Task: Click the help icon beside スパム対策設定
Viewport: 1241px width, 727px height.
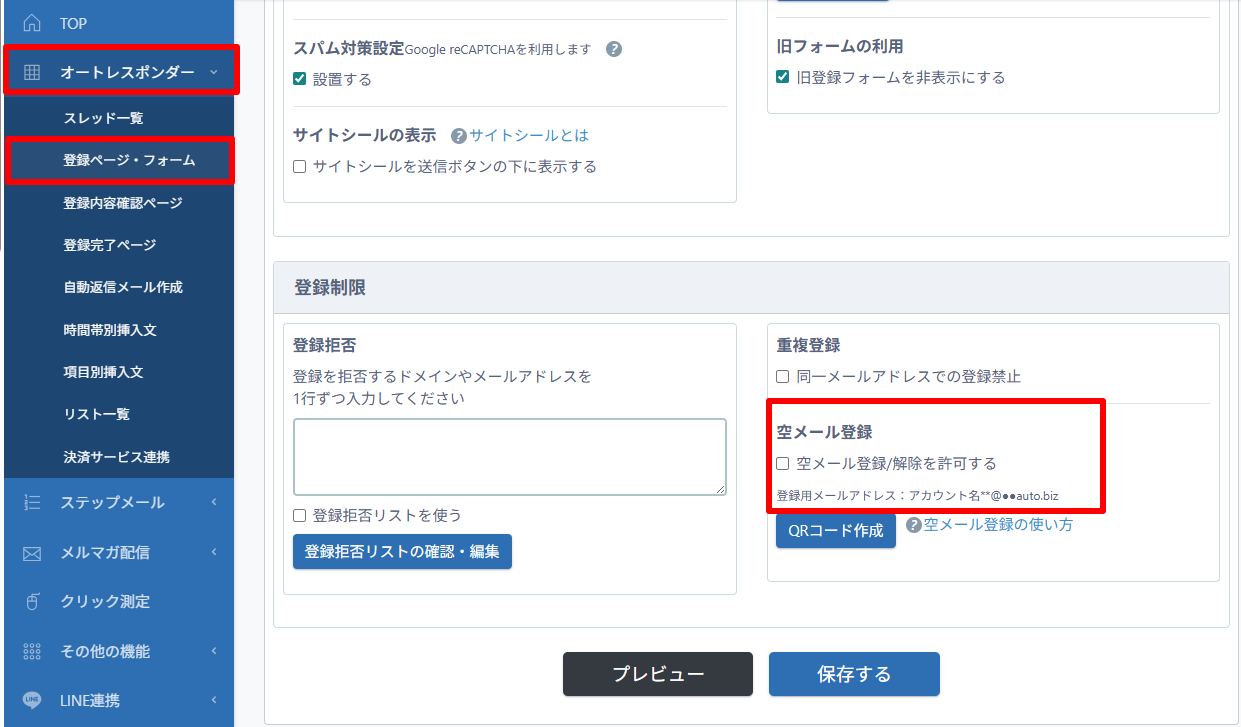Action: click(x=614, y=49)
